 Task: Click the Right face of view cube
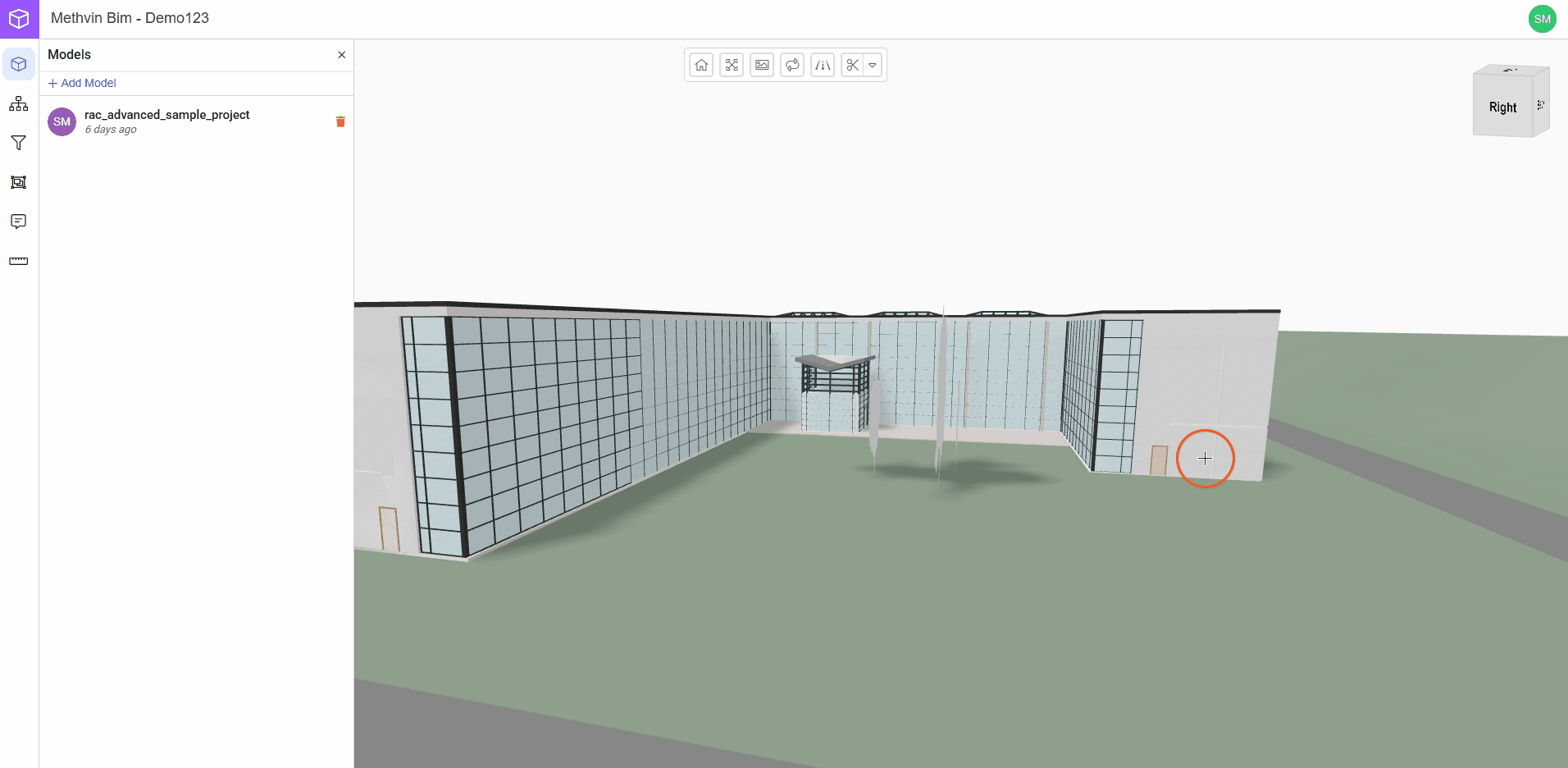click(1502, 107)
